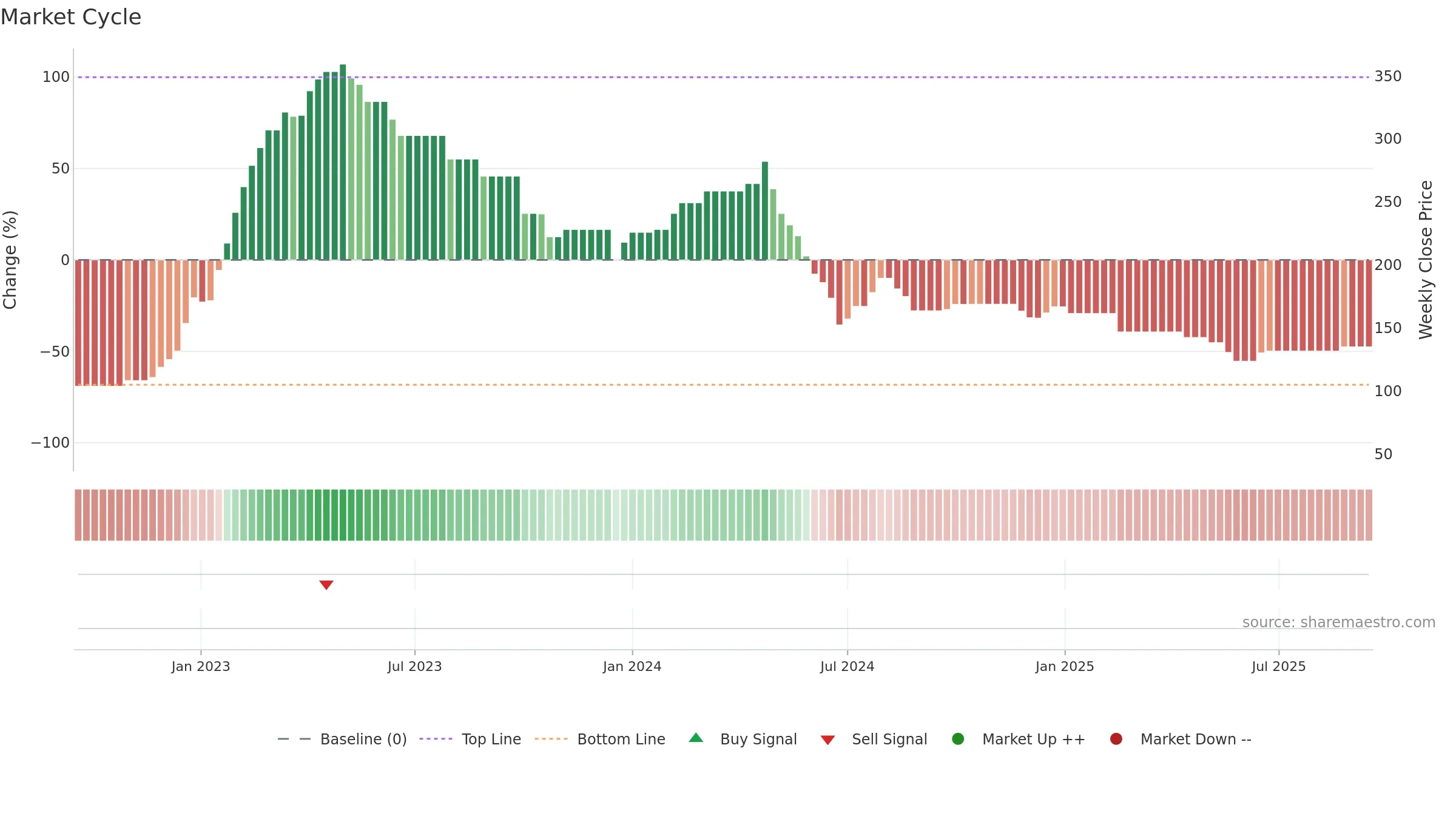Viewport: 1456px width, 819px height.
Task: Click the 350 tick on the price axis
Action: 1388,76
